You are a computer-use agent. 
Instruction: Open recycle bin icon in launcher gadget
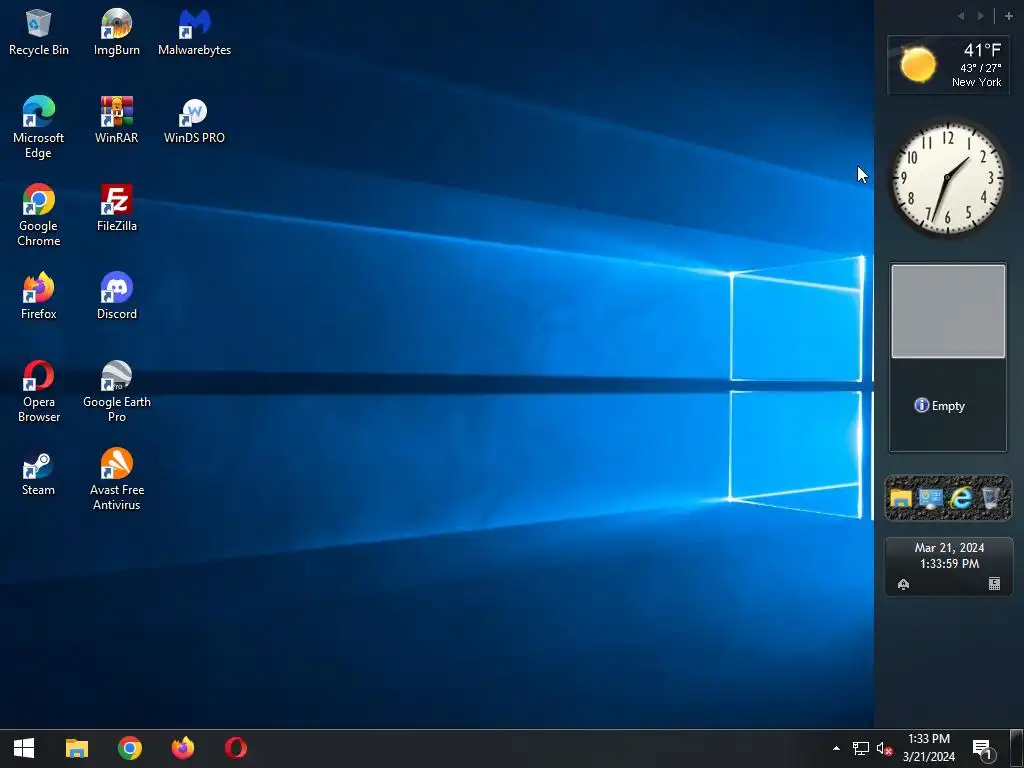(991, 498)
